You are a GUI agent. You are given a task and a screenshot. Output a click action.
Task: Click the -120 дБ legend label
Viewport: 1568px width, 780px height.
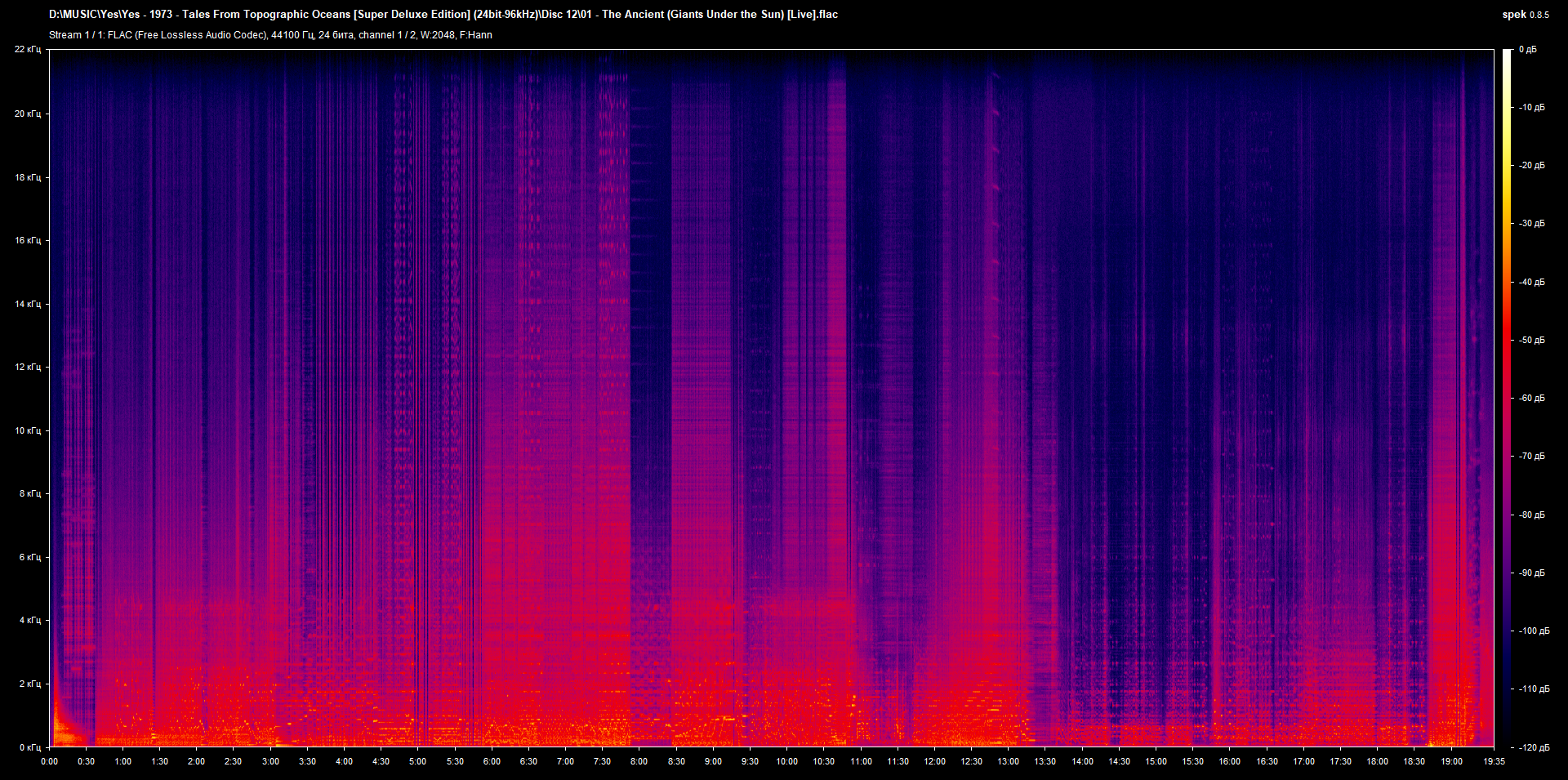click(1533, 747)
